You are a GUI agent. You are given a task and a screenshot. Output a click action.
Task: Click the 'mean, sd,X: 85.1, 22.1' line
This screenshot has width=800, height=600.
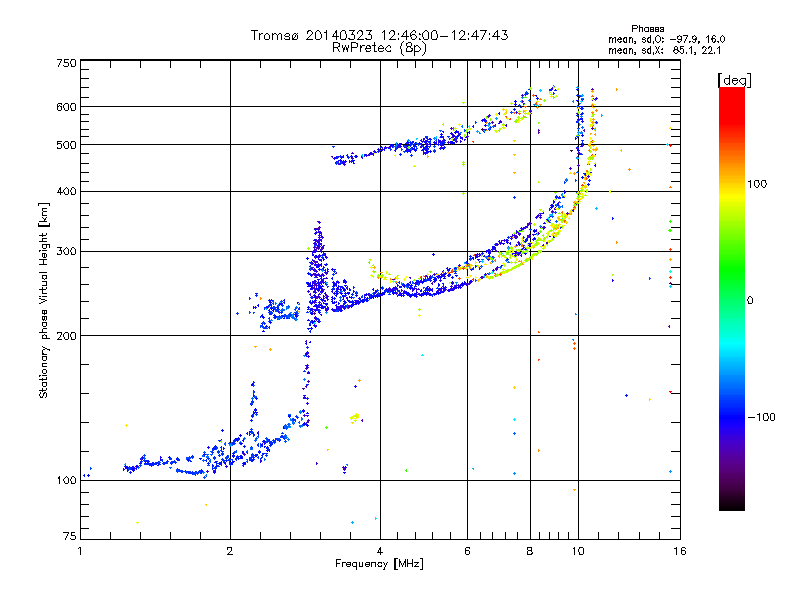pyautogui.click(x=664, y=50)
